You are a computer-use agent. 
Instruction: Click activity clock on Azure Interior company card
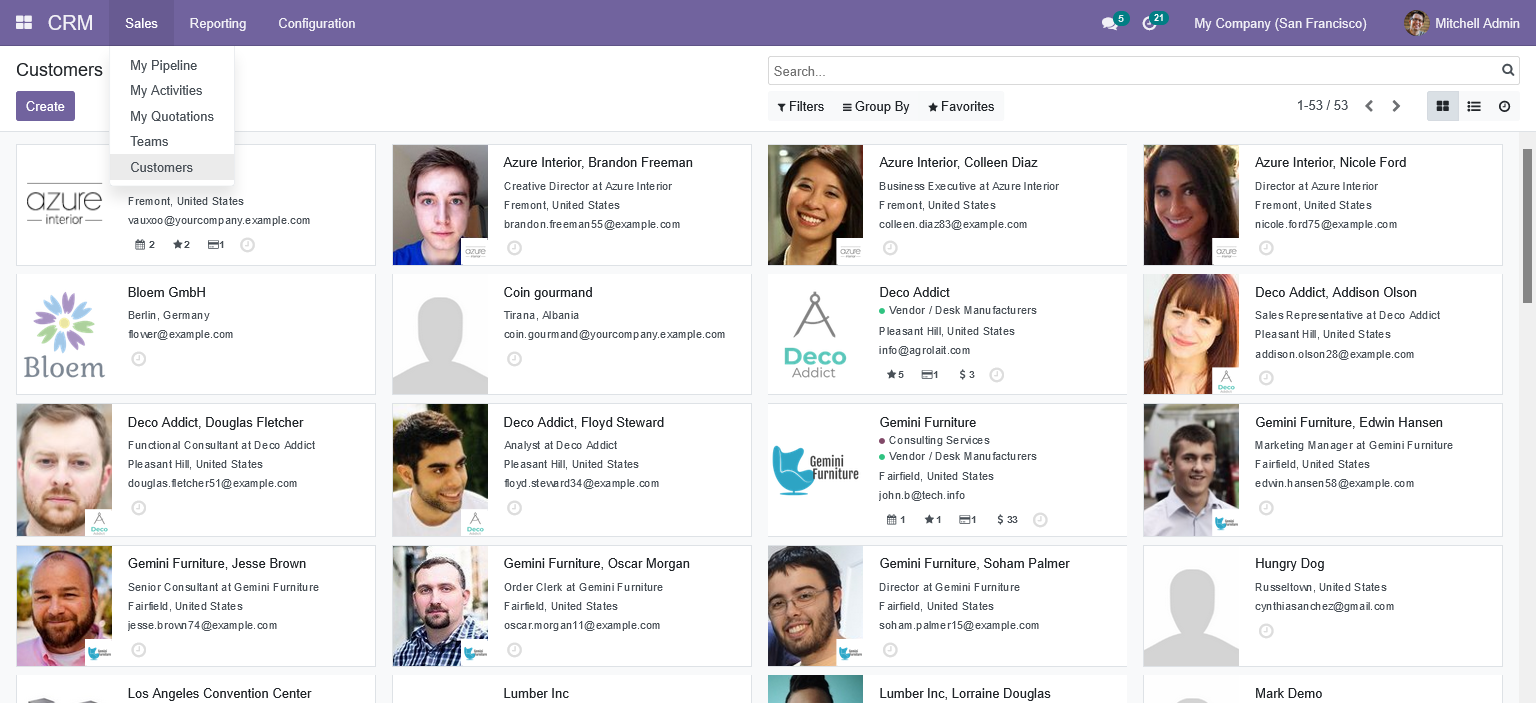[248, 245]
